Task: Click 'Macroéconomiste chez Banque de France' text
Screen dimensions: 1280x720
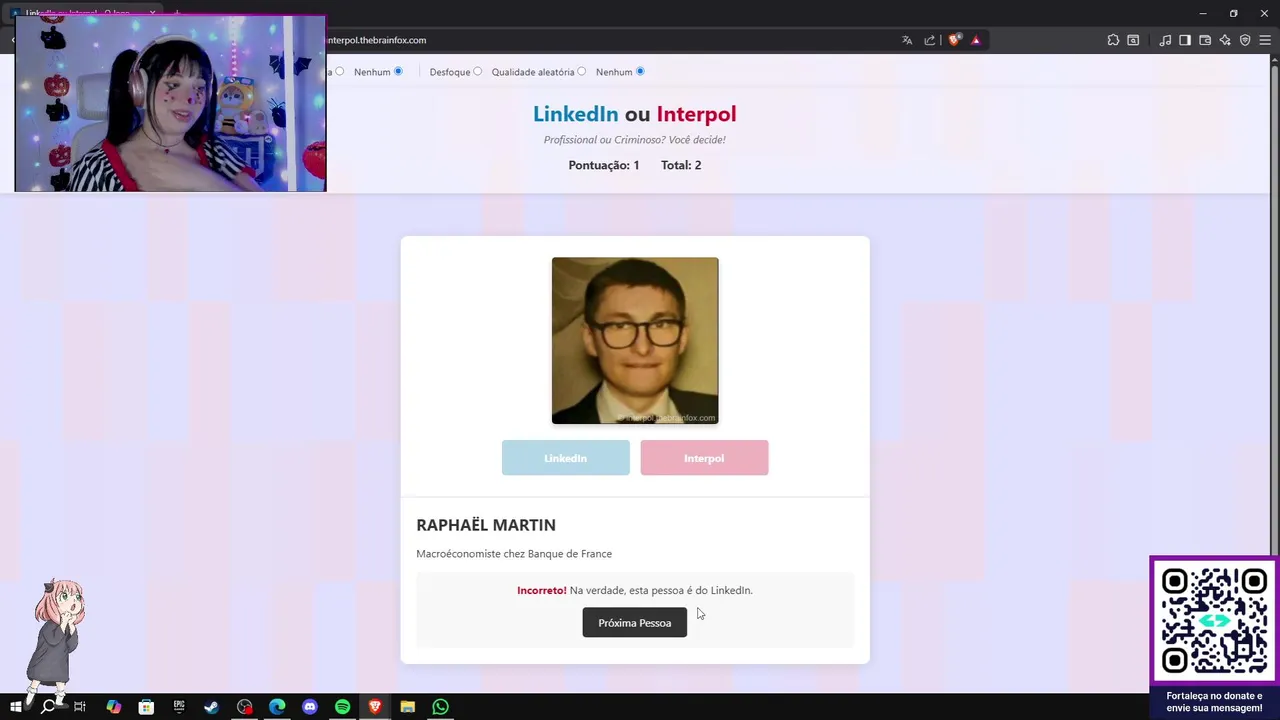Action: pyautogui.click(x=514, y=554)
